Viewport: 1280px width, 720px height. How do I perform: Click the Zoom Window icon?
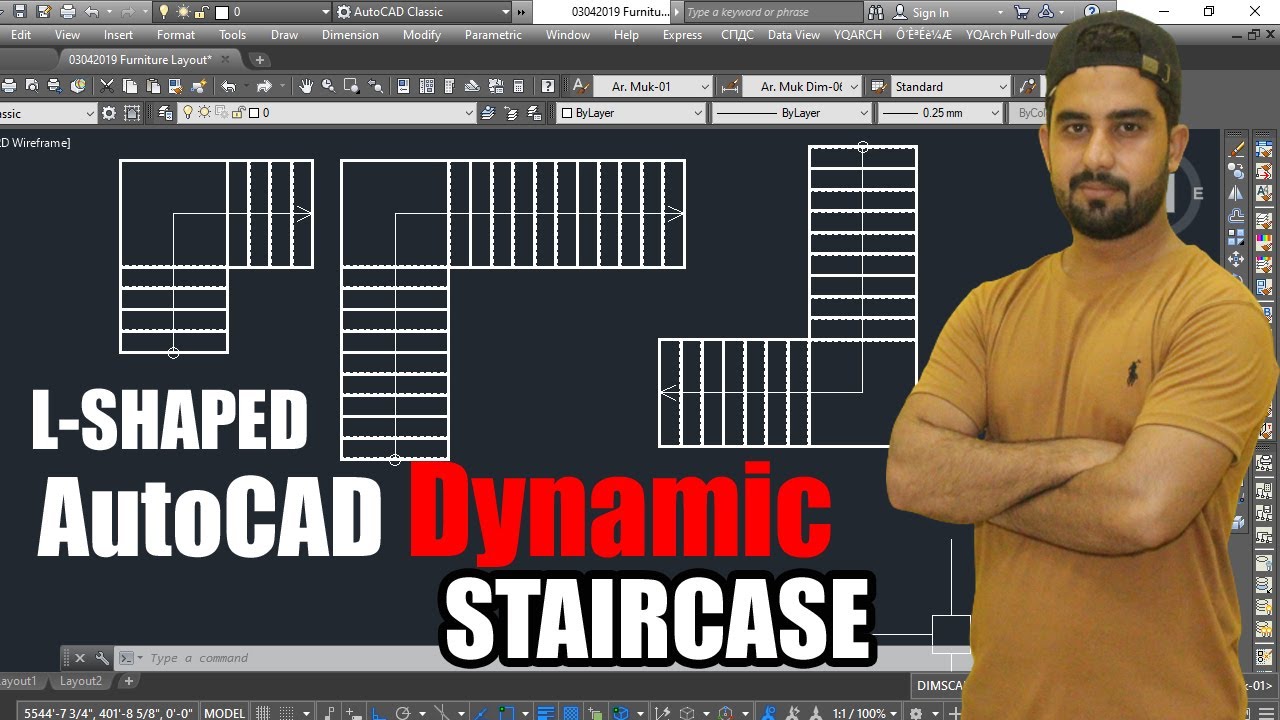pyautogui.click(x=350, y=87)
